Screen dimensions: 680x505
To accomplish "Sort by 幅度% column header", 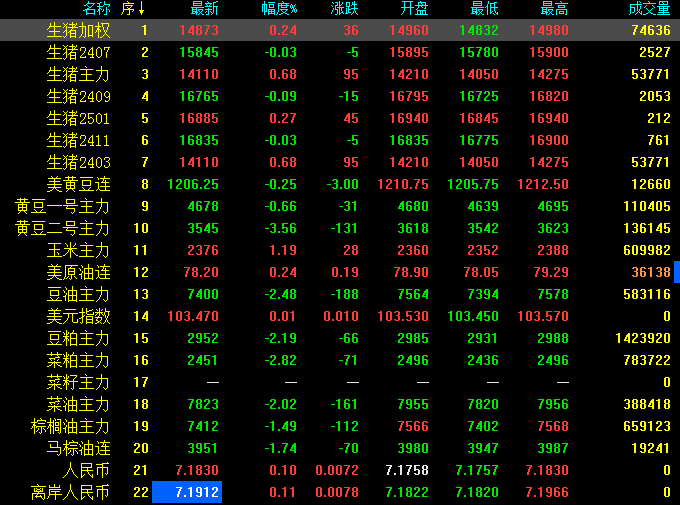I will click(279, 8).
